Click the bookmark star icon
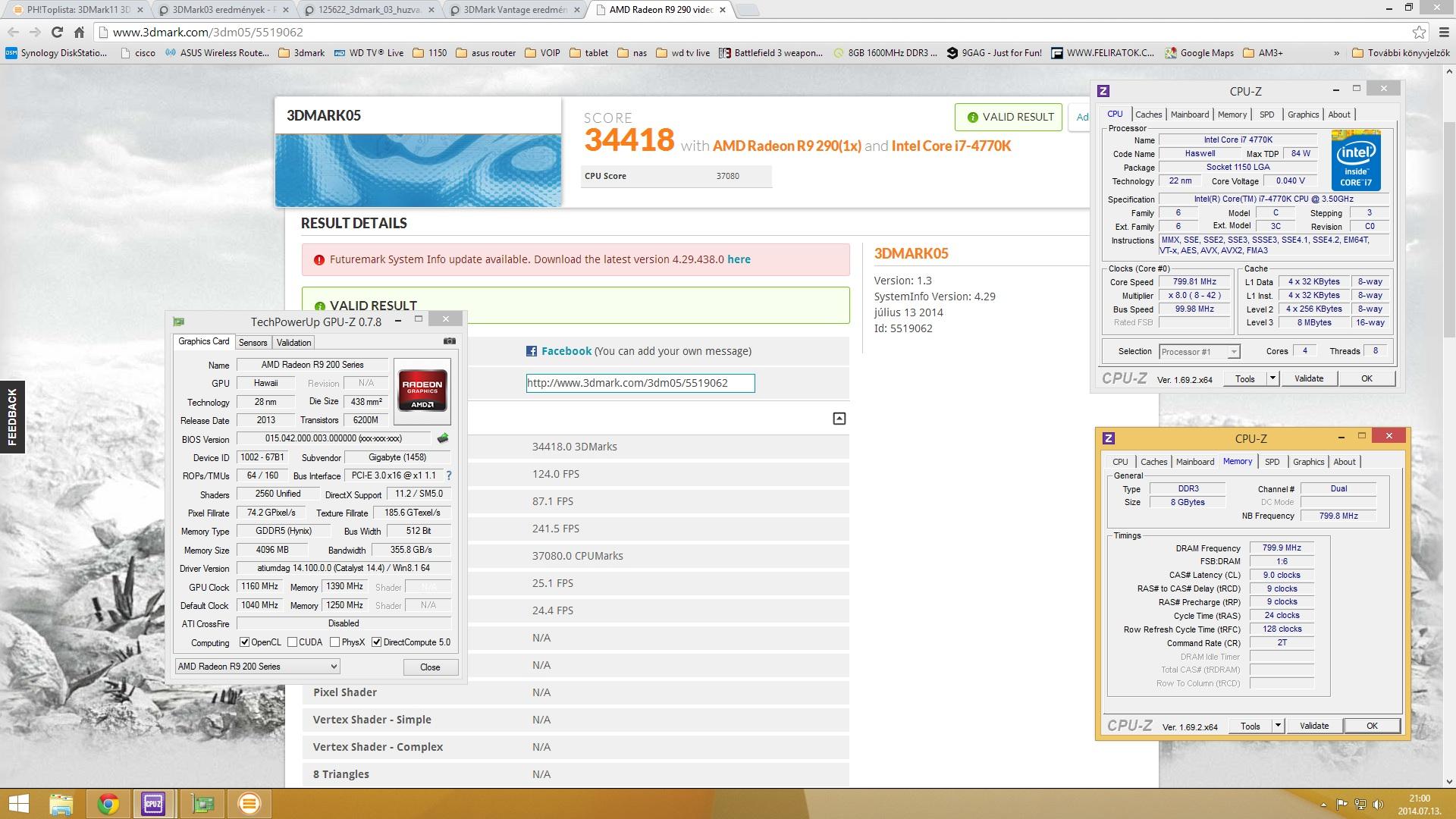Viewport: 1456px width, 819px height. pos(1419,32)
